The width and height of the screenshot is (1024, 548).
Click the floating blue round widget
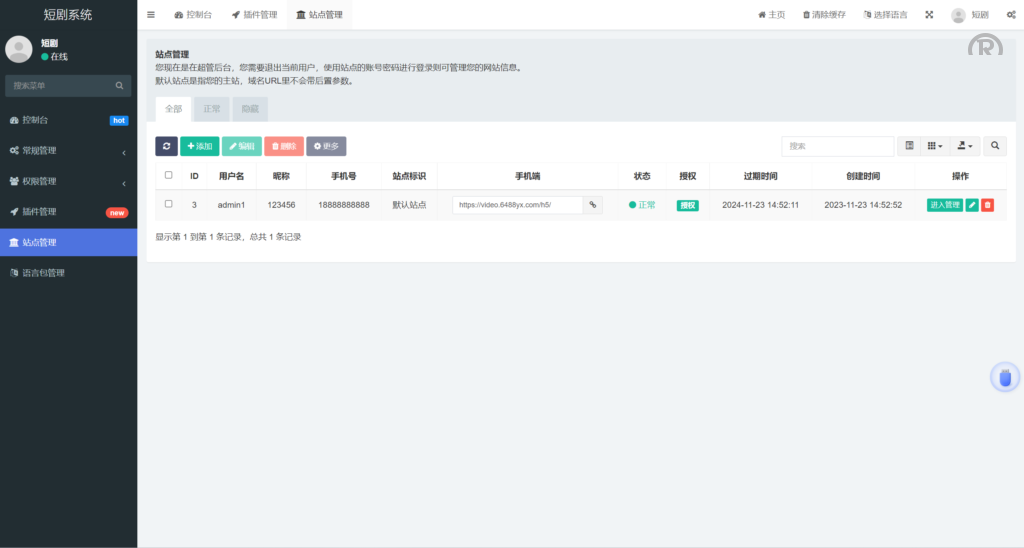[1005, 378]
